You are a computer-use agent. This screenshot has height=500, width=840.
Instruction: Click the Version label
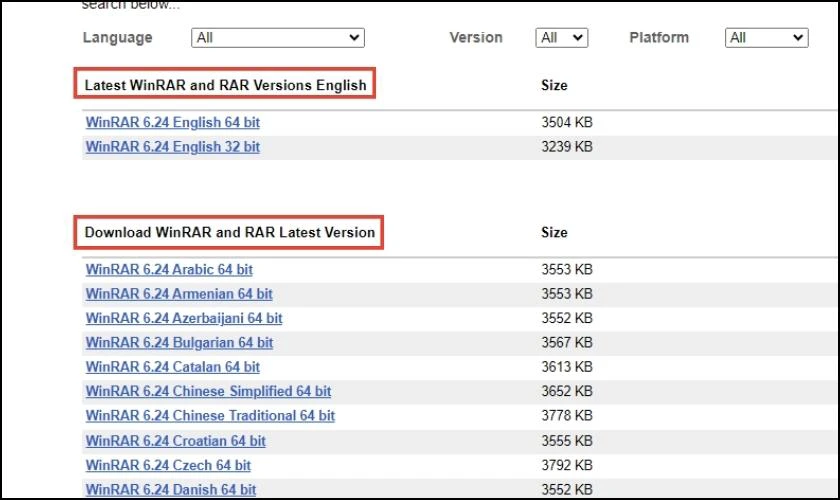click(476, 38)
